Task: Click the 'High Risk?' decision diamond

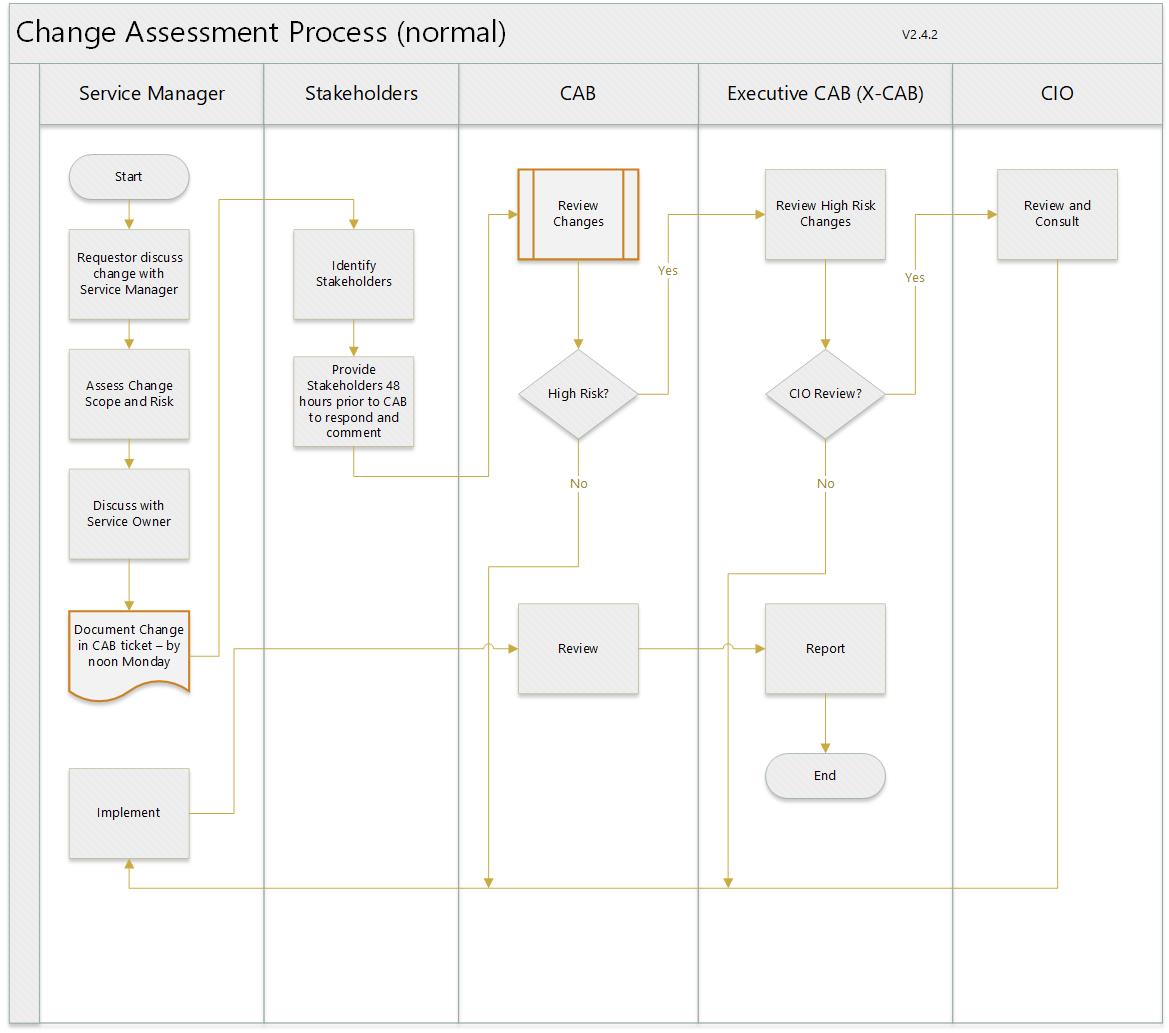Action: tap(578, 394)
